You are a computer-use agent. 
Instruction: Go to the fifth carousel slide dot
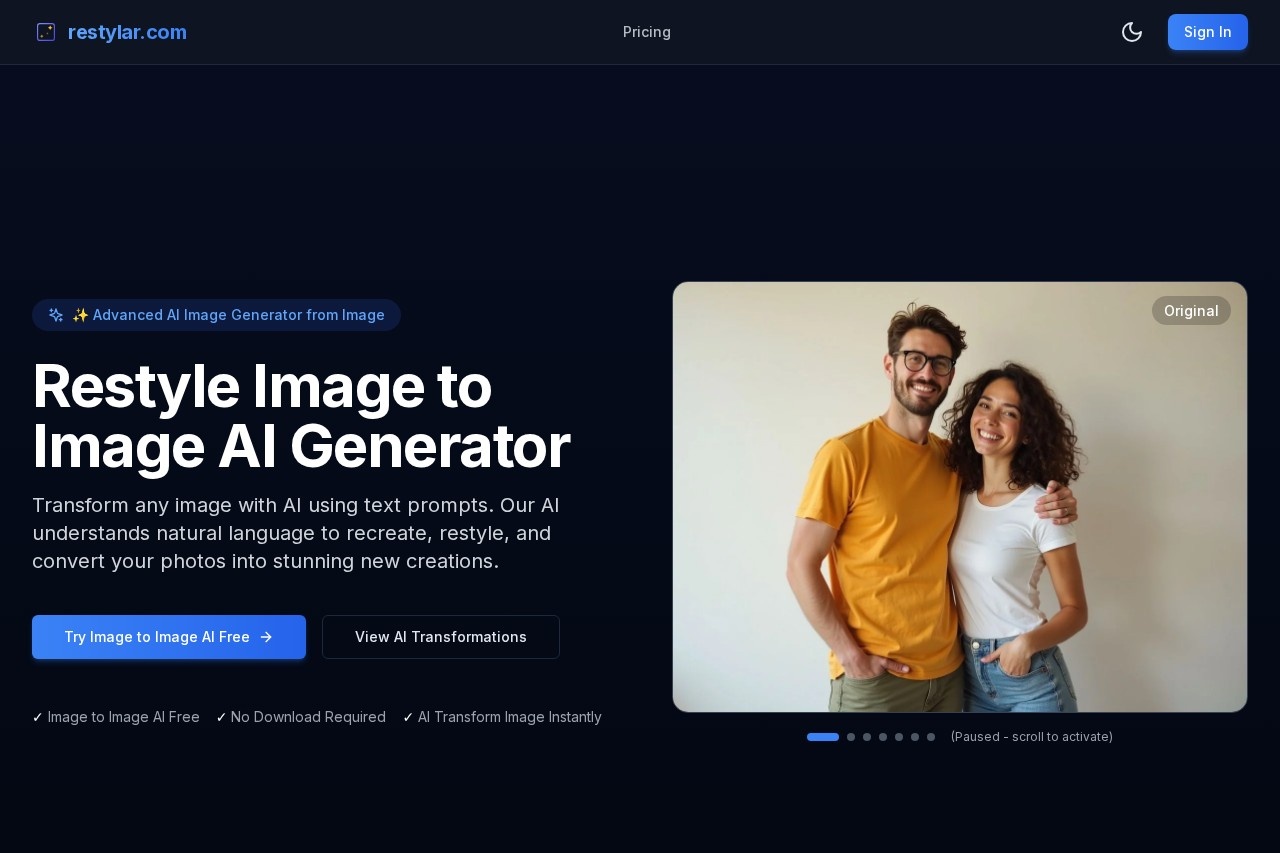(x=899, y=737)
